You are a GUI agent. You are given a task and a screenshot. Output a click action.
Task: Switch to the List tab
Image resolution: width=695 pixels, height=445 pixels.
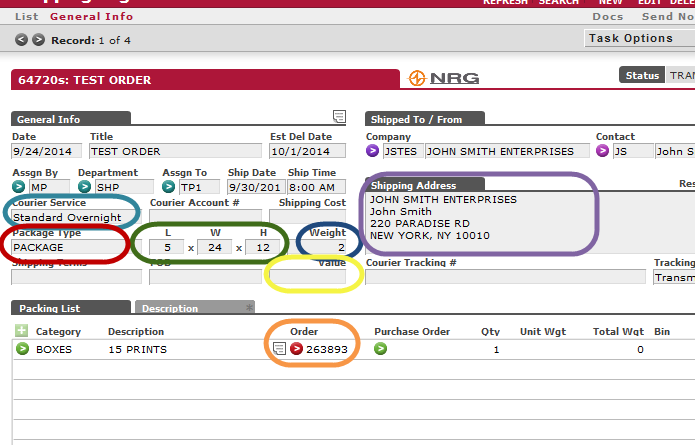pyautogui.click(x=27, y=16)
